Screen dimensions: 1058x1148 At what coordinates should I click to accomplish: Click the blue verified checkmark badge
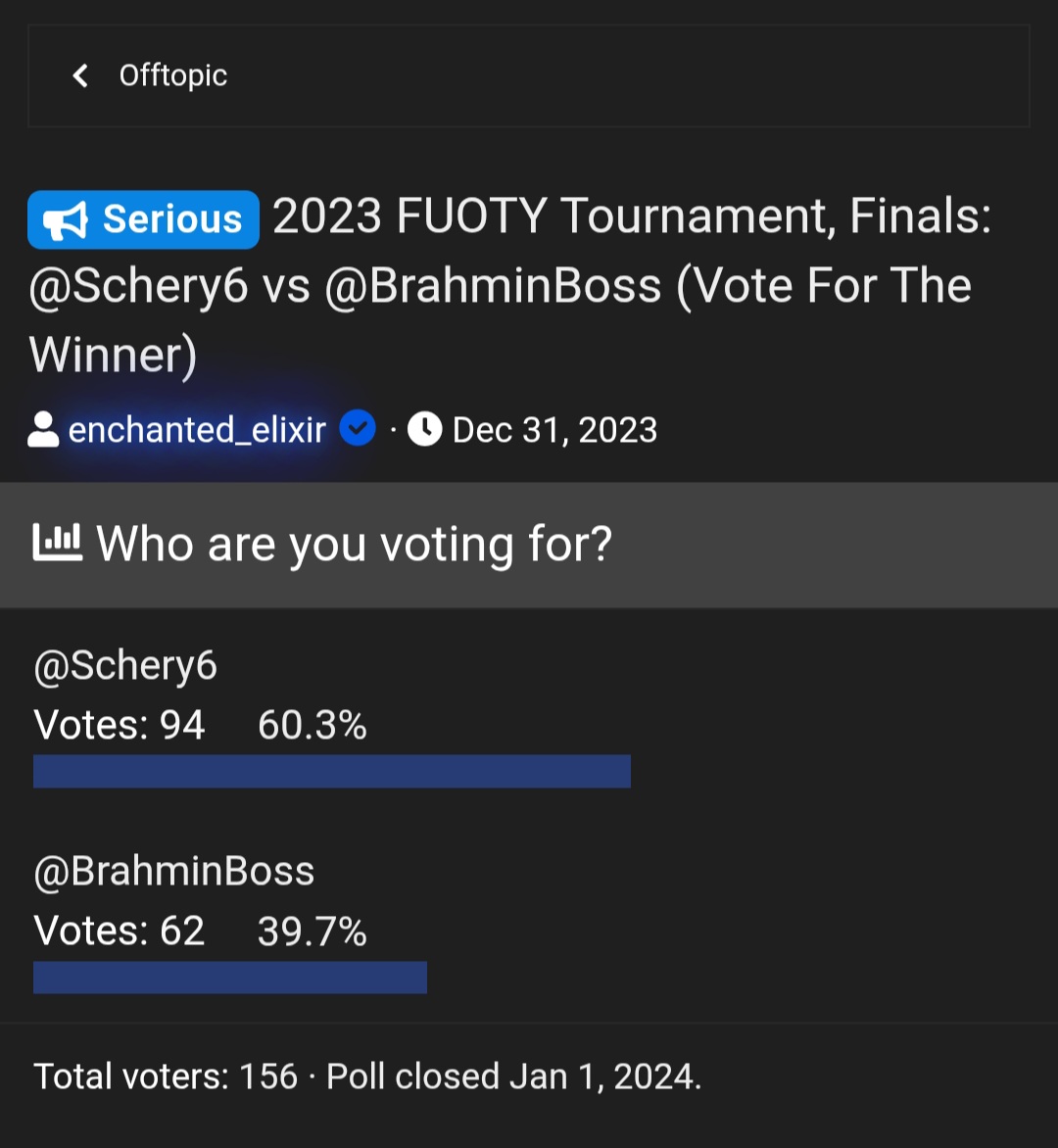click(x=358, y=429)
